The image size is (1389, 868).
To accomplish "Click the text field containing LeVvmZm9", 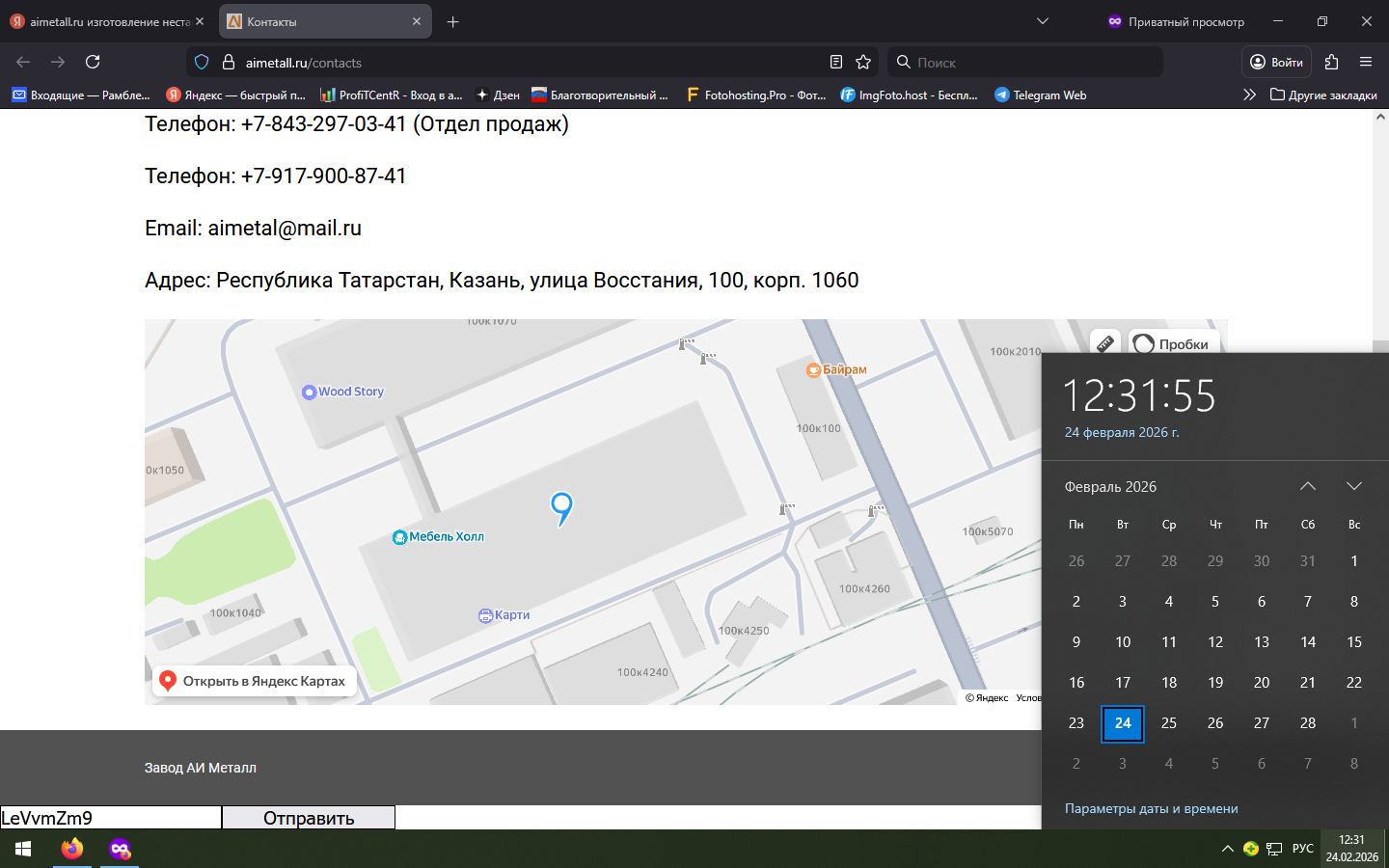I will pyautogui.click(x=110, y=818).
